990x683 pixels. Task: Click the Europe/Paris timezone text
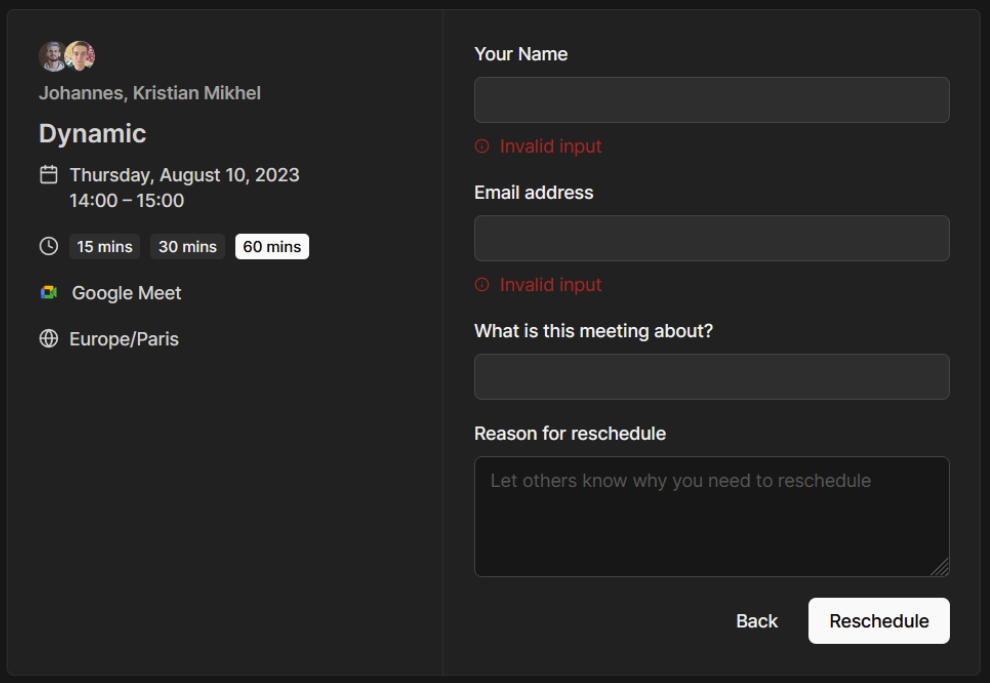point(124,339)
